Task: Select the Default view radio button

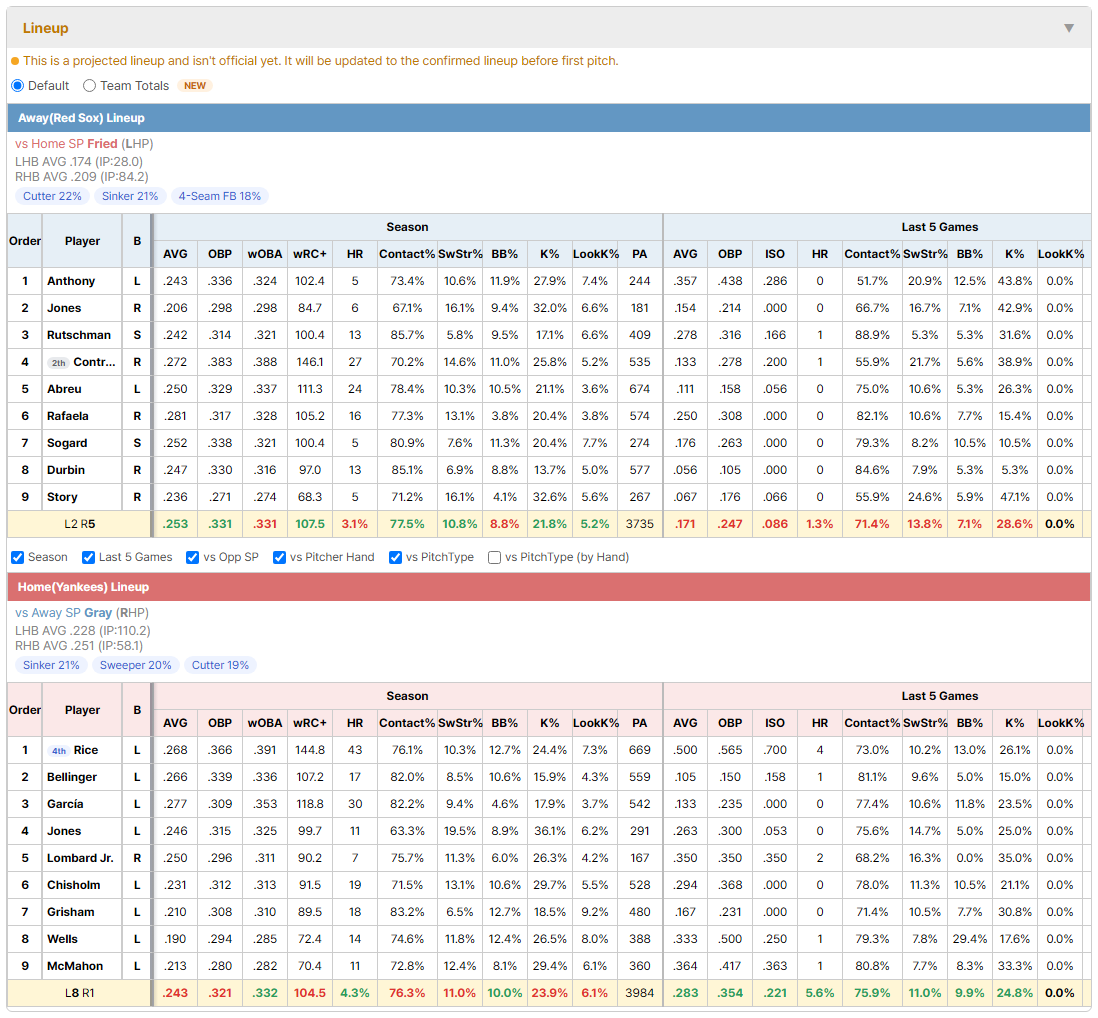Action: pyautogui.click(x=18, y=85)
